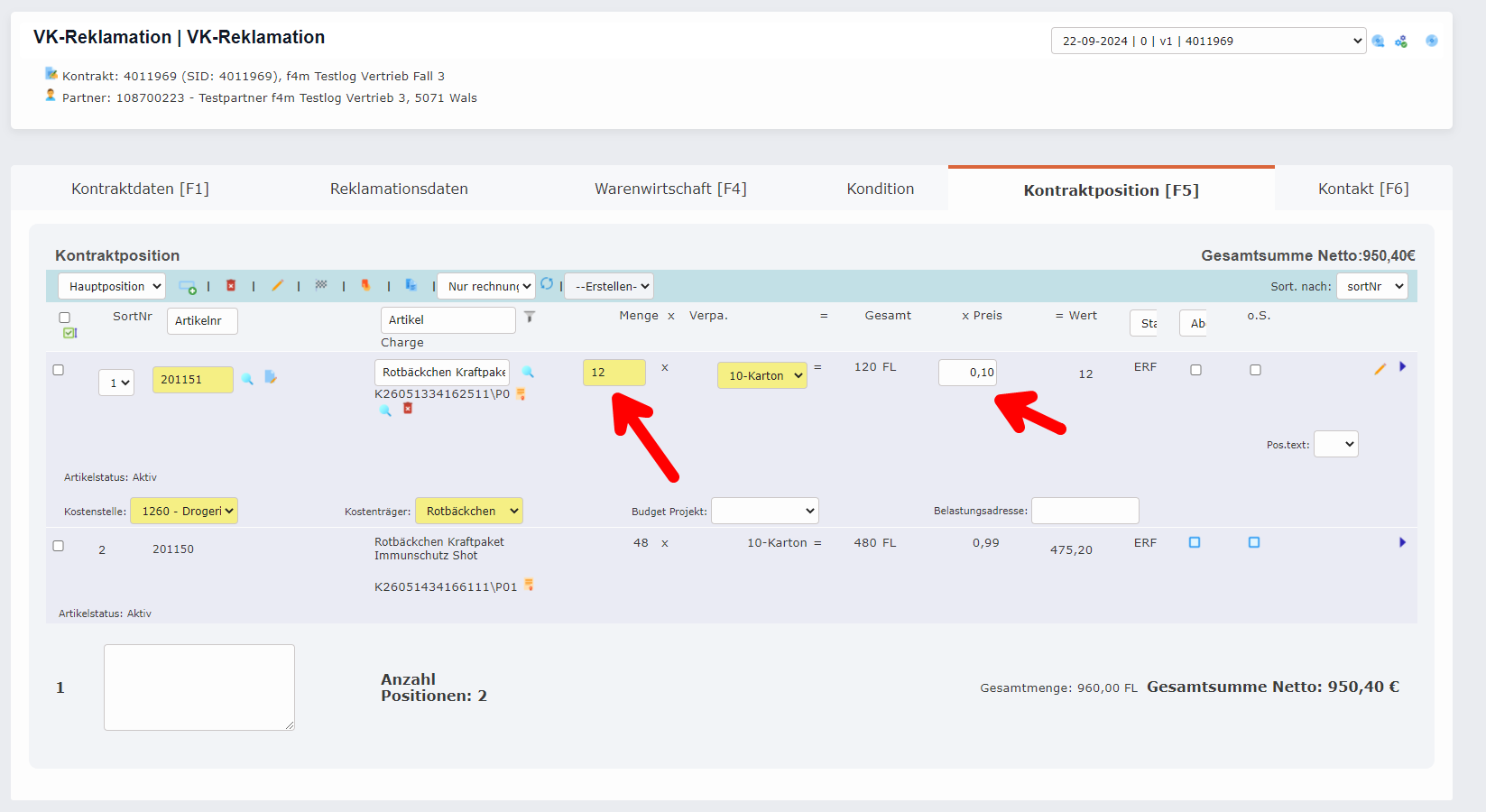Click the pencil edit icon in the toolbar
1486x812 pixels.
(x=278, y=285)
